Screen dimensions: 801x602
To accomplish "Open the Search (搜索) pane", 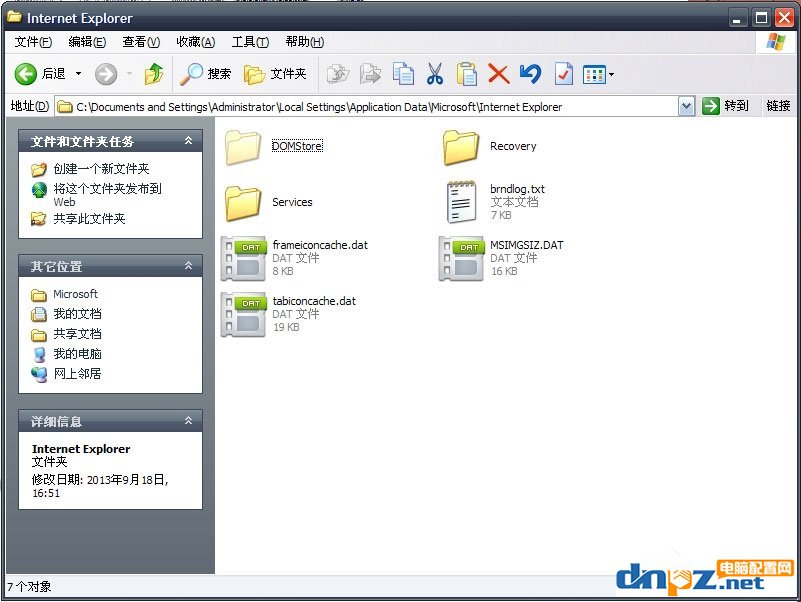I will 205,75.
